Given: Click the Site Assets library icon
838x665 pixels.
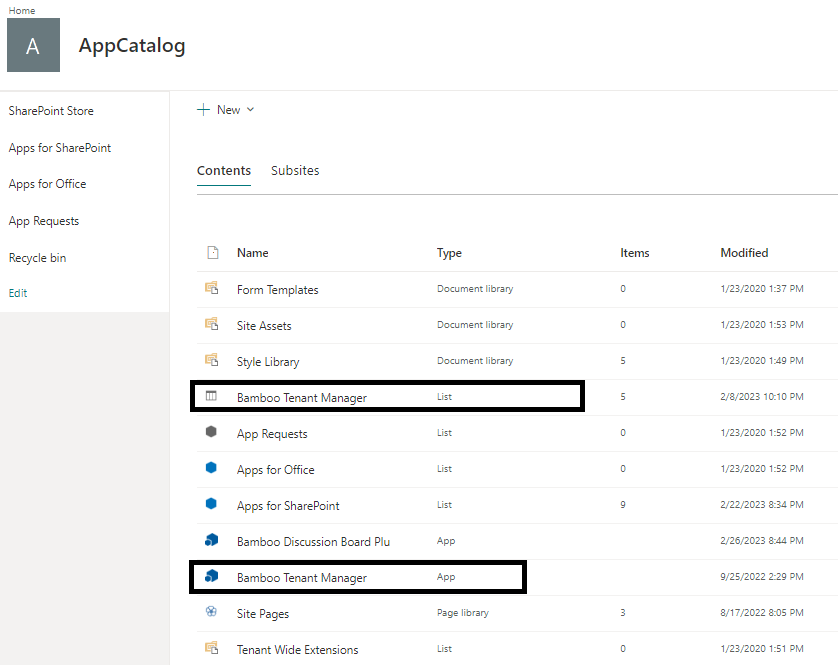Looking at the screenshot, I should coord(212,324).
